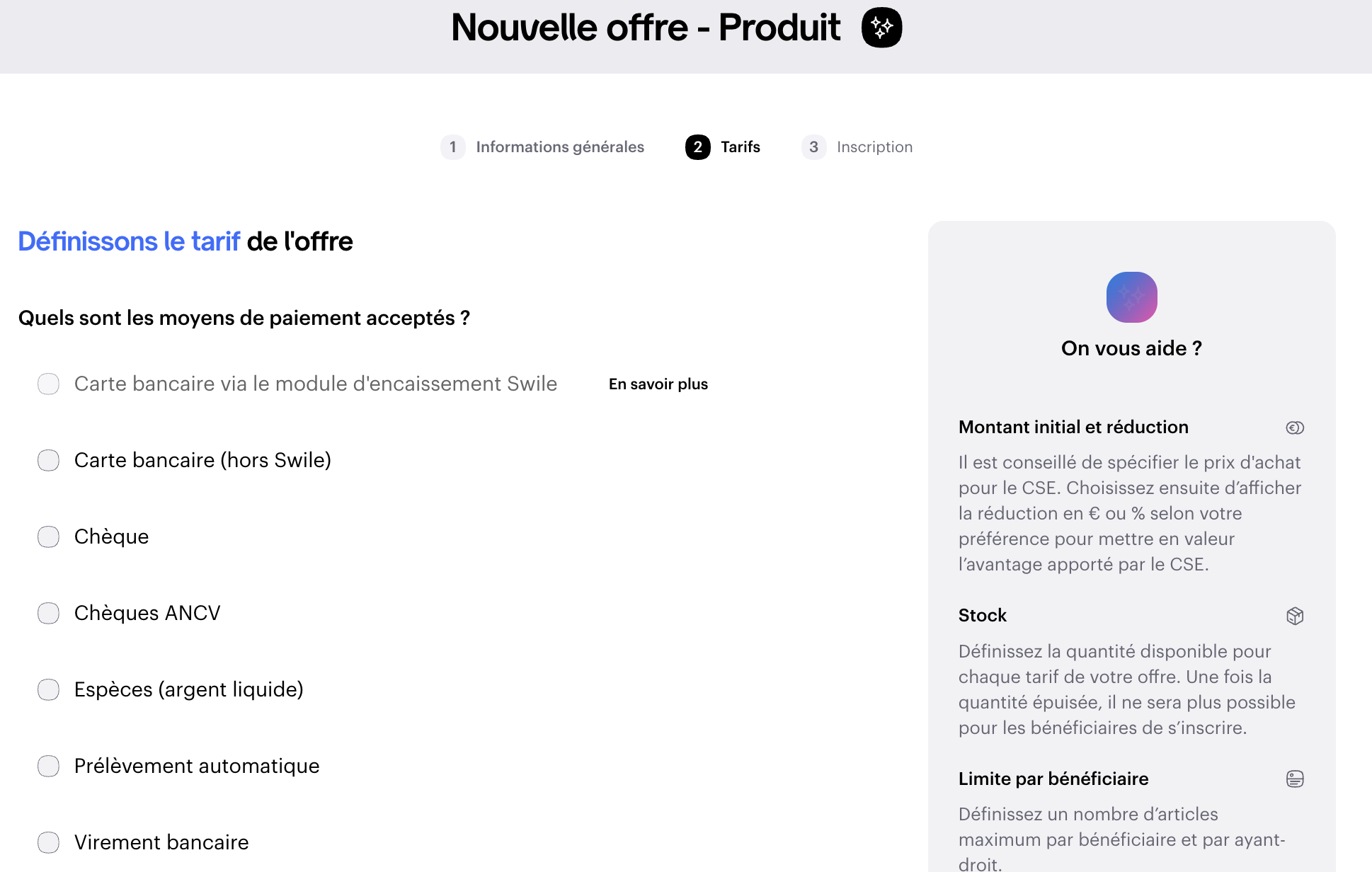Check Carte bancaire via module Swile option

point(49,384)
